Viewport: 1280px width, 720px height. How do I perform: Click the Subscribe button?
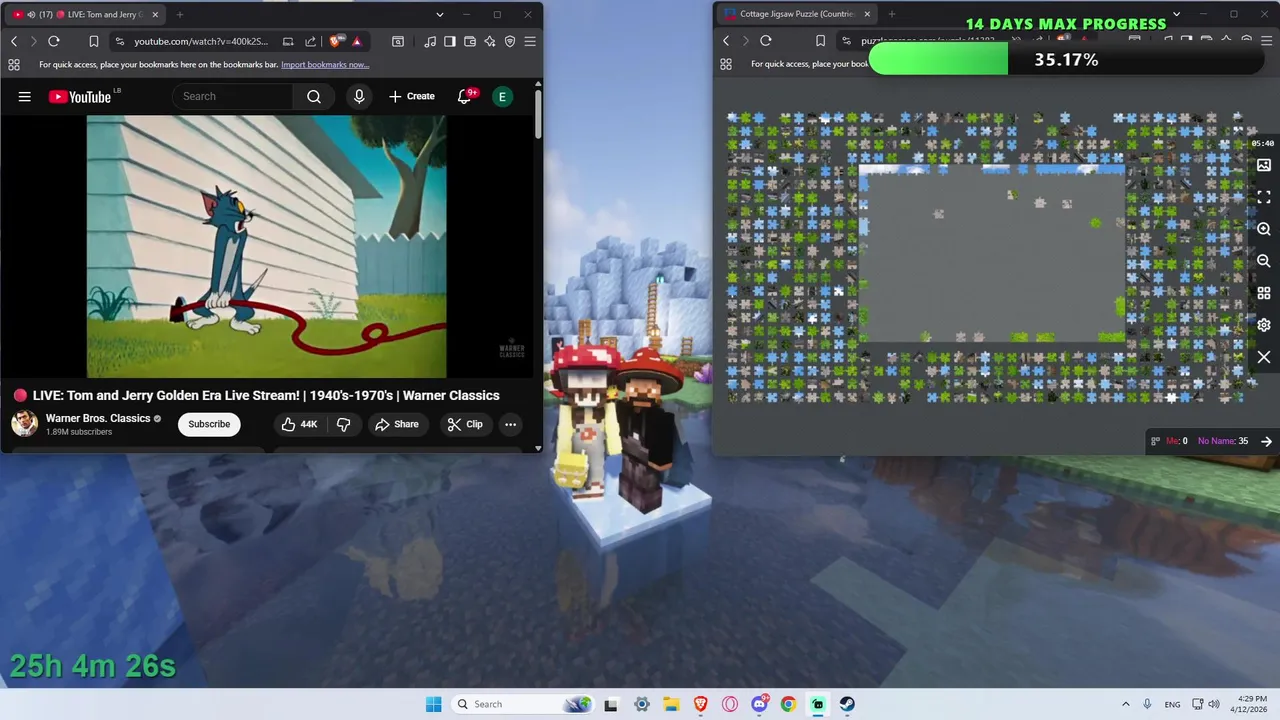(x=209, y=424)
